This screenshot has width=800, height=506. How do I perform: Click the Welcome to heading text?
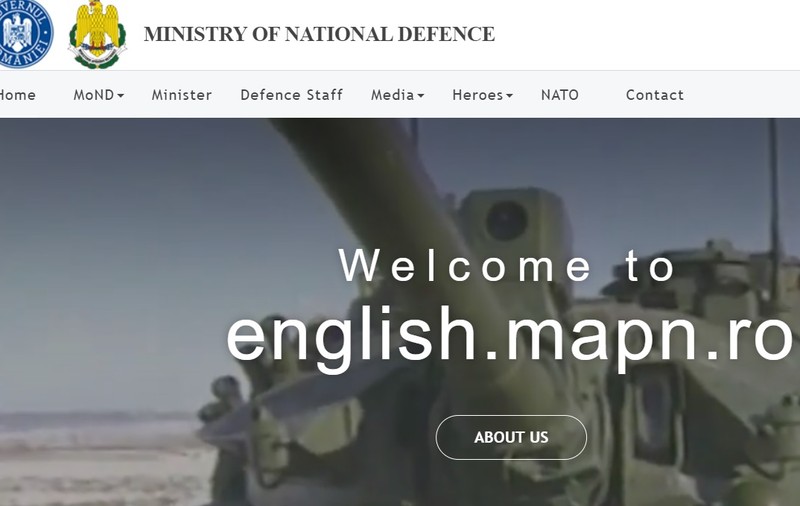(x=507, y=266)
